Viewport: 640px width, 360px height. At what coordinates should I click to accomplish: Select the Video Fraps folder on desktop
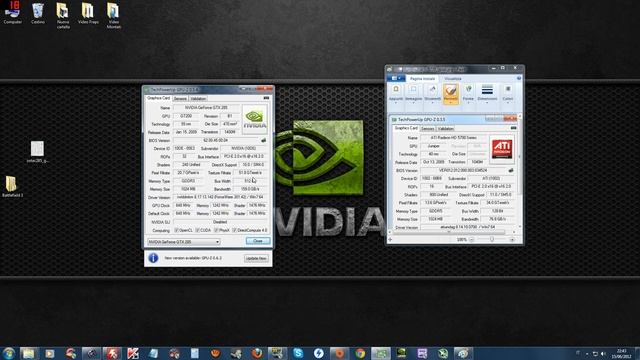pyautogui.click(x=88, y=13)
